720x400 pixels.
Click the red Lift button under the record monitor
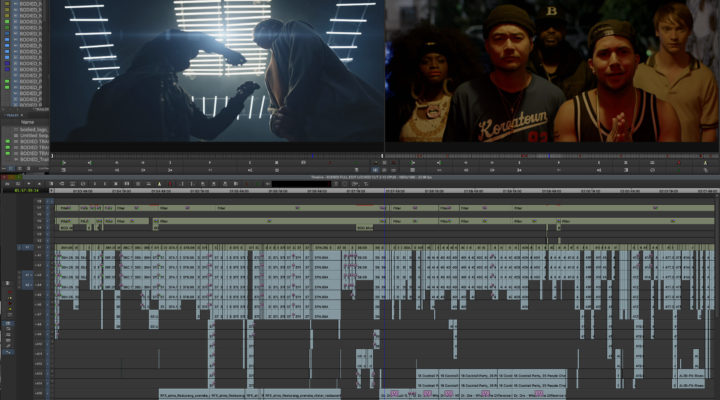click(679, 163)
